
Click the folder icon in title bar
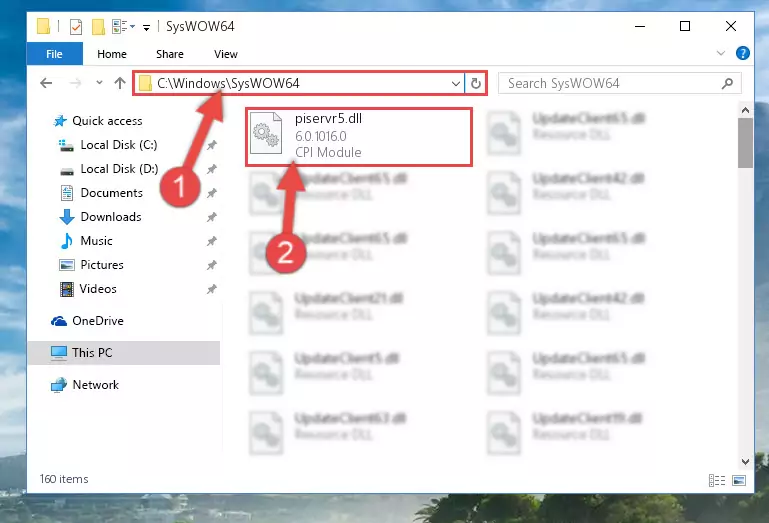(x=43, y=26)
